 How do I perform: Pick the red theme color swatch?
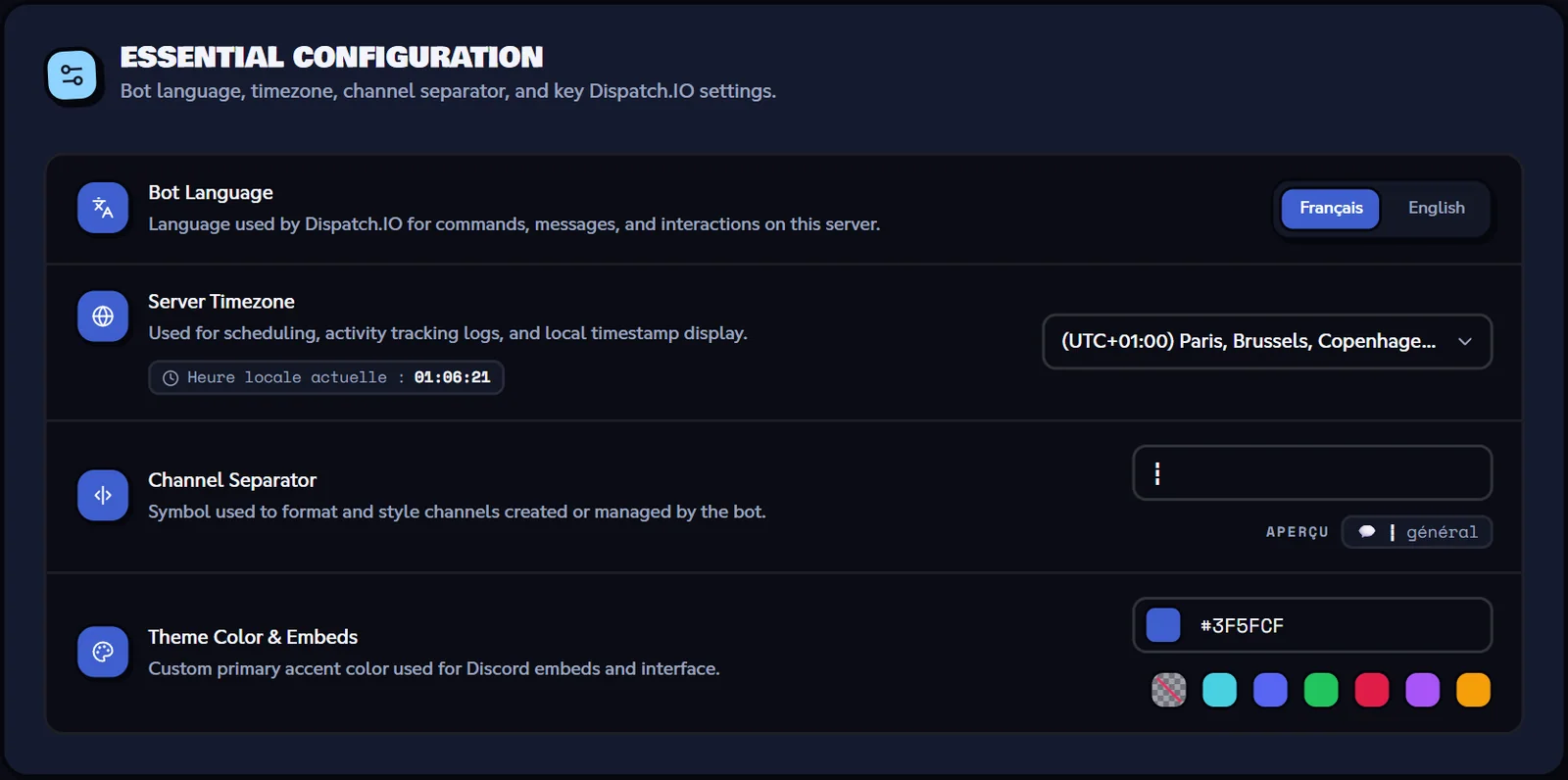pos(1372,690)
